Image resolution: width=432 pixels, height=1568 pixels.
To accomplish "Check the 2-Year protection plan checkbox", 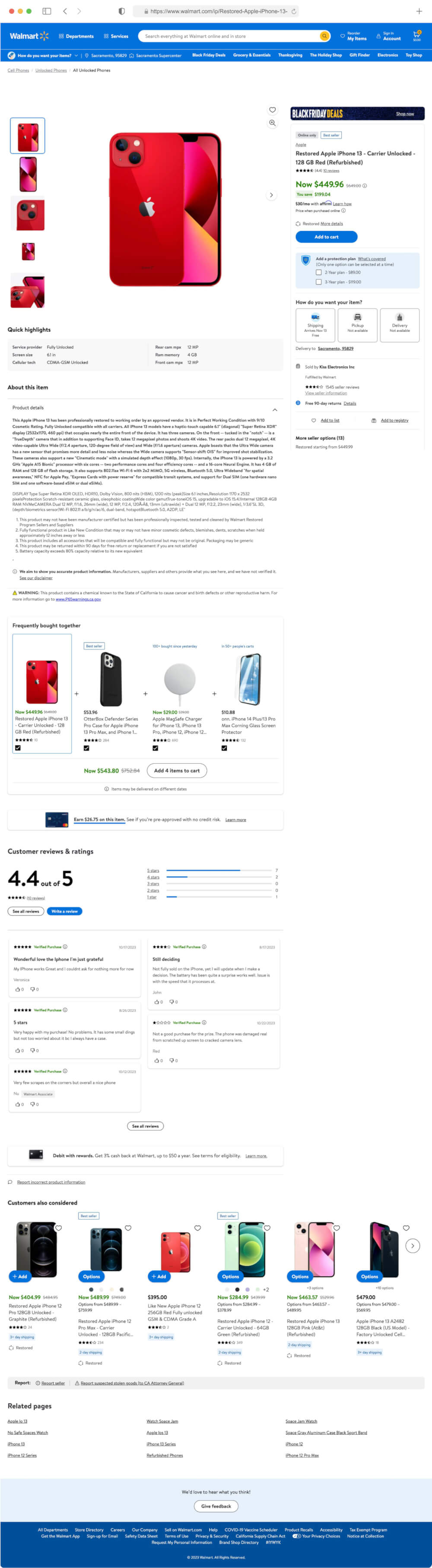I will 318,272.
